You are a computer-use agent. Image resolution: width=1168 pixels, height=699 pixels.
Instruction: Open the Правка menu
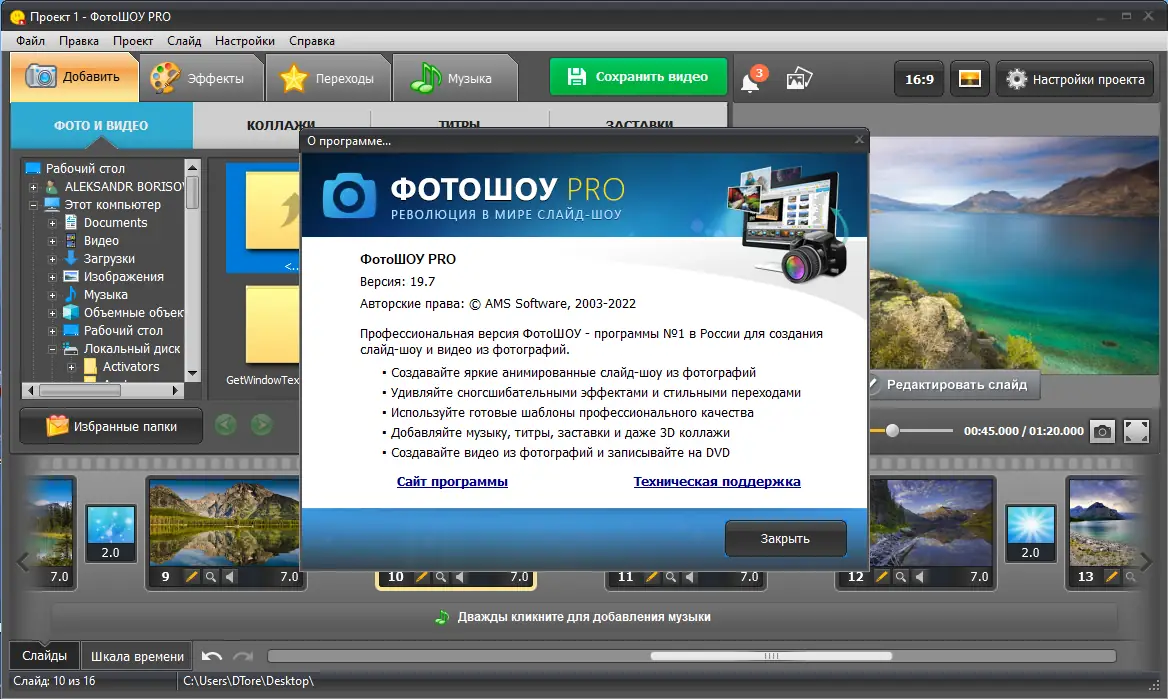(79, 41)
